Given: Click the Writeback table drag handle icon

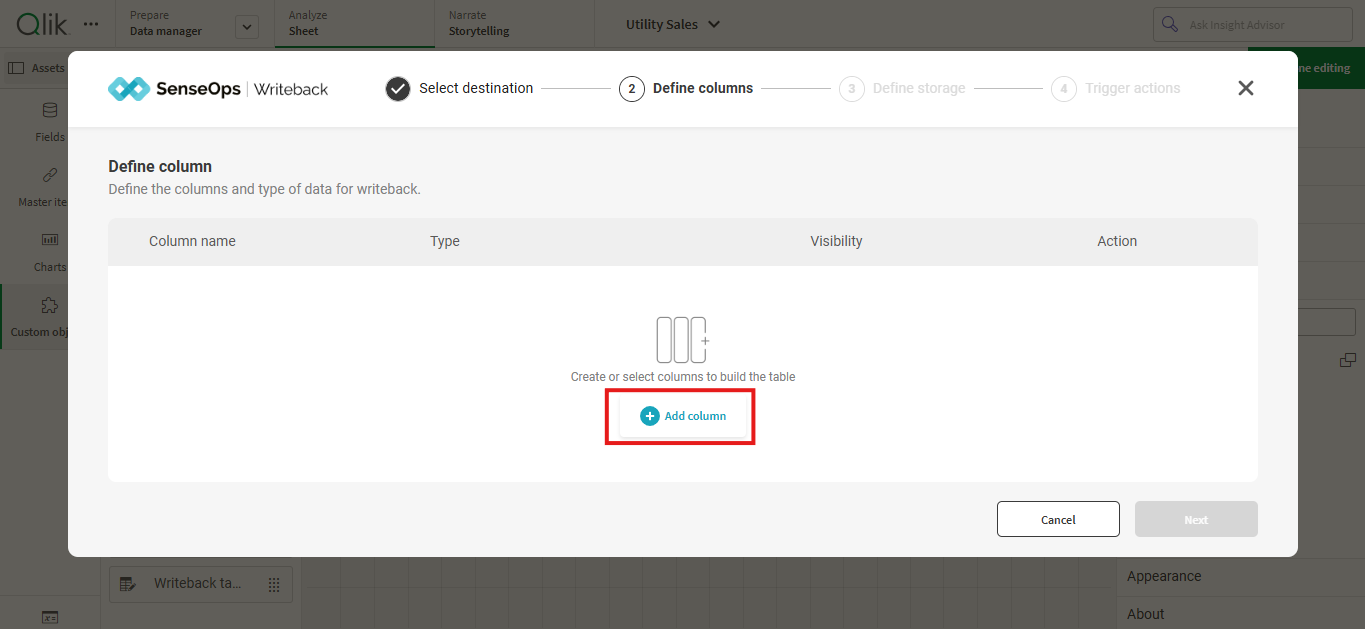Looking at the screenshot, I should (x=274, y=584).
